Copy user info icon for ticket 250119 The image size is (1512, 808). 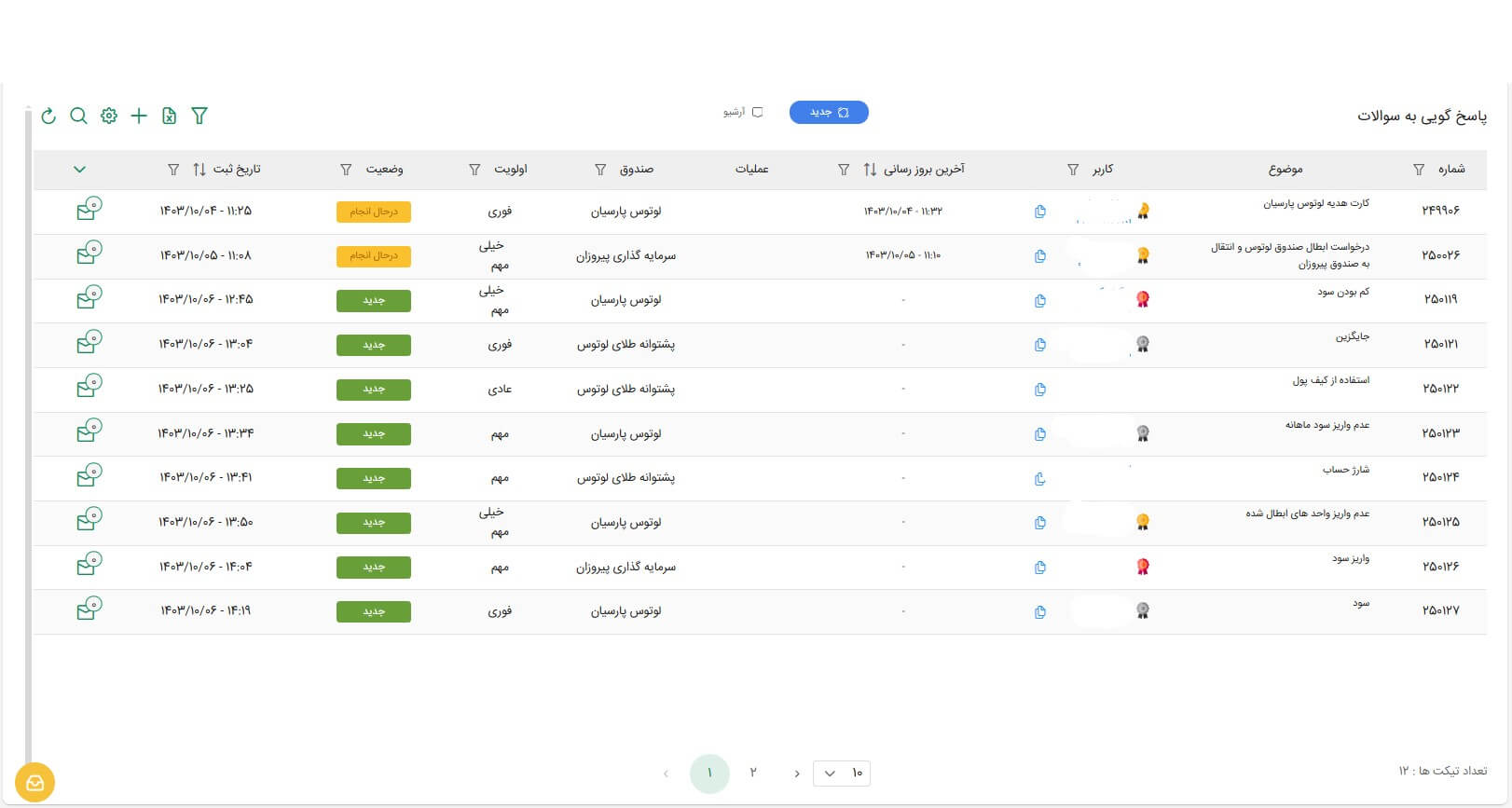pyautogui.click(x=1040, y=301)
